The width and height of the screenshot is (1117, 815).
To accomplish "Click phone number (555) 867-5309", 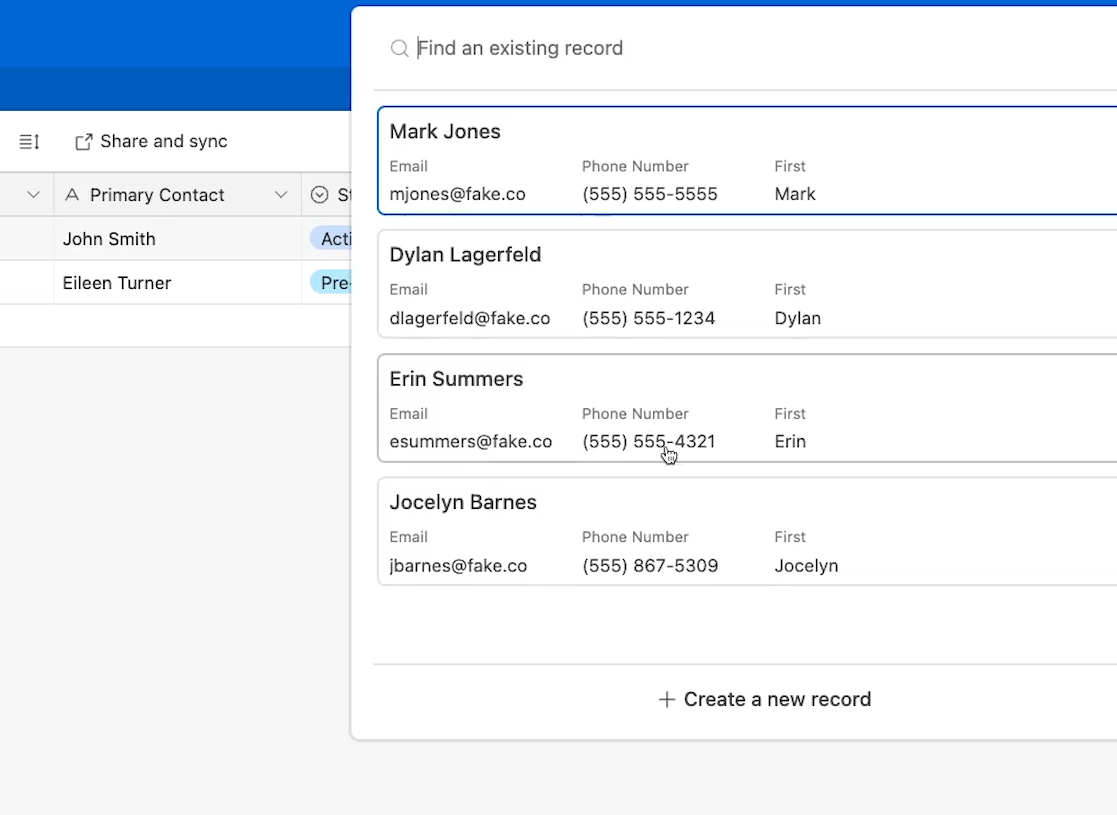I will coord(650,566).
